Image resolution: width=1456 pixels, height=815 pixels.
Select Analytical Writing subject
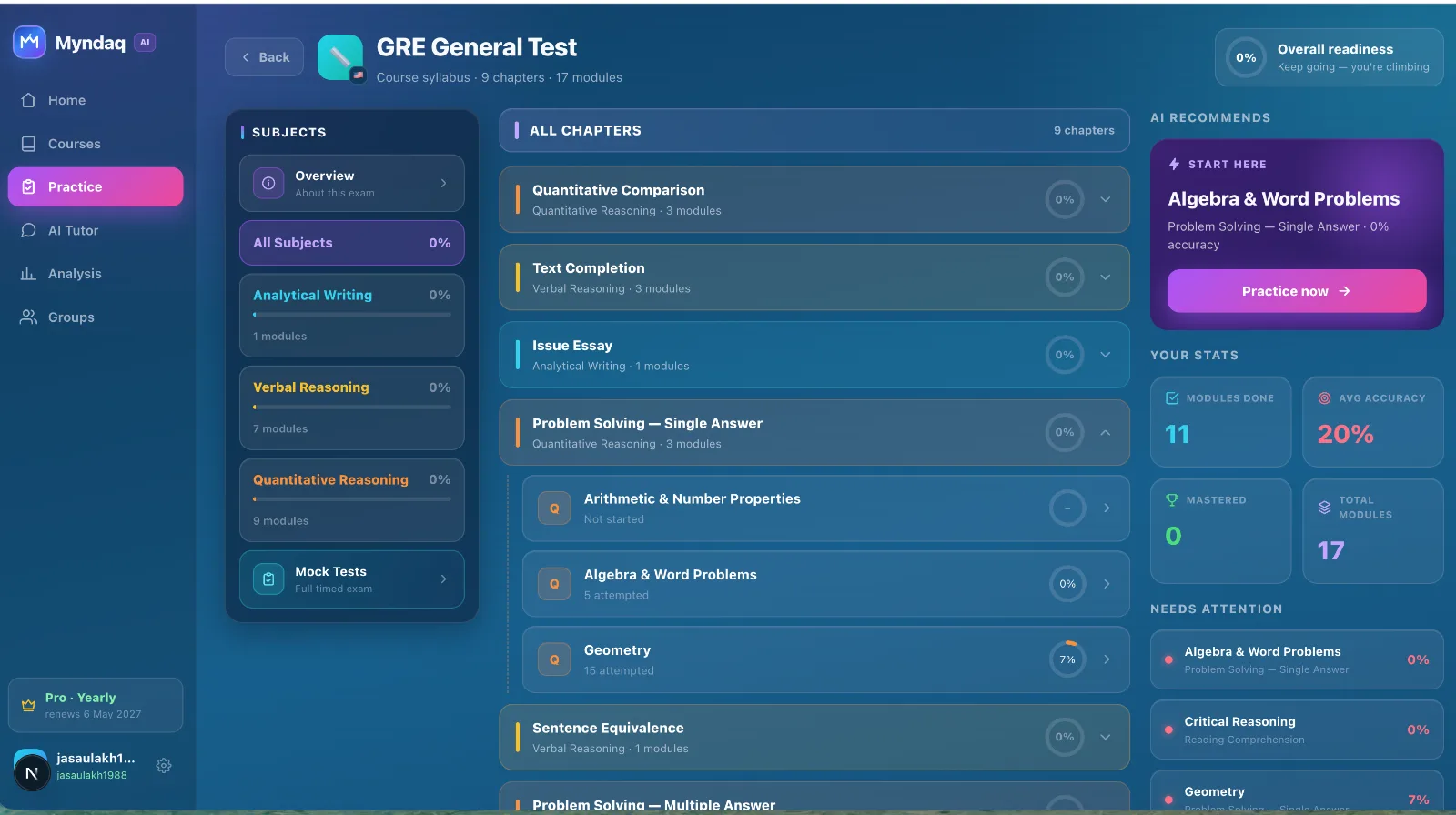[x=352, y=316]
